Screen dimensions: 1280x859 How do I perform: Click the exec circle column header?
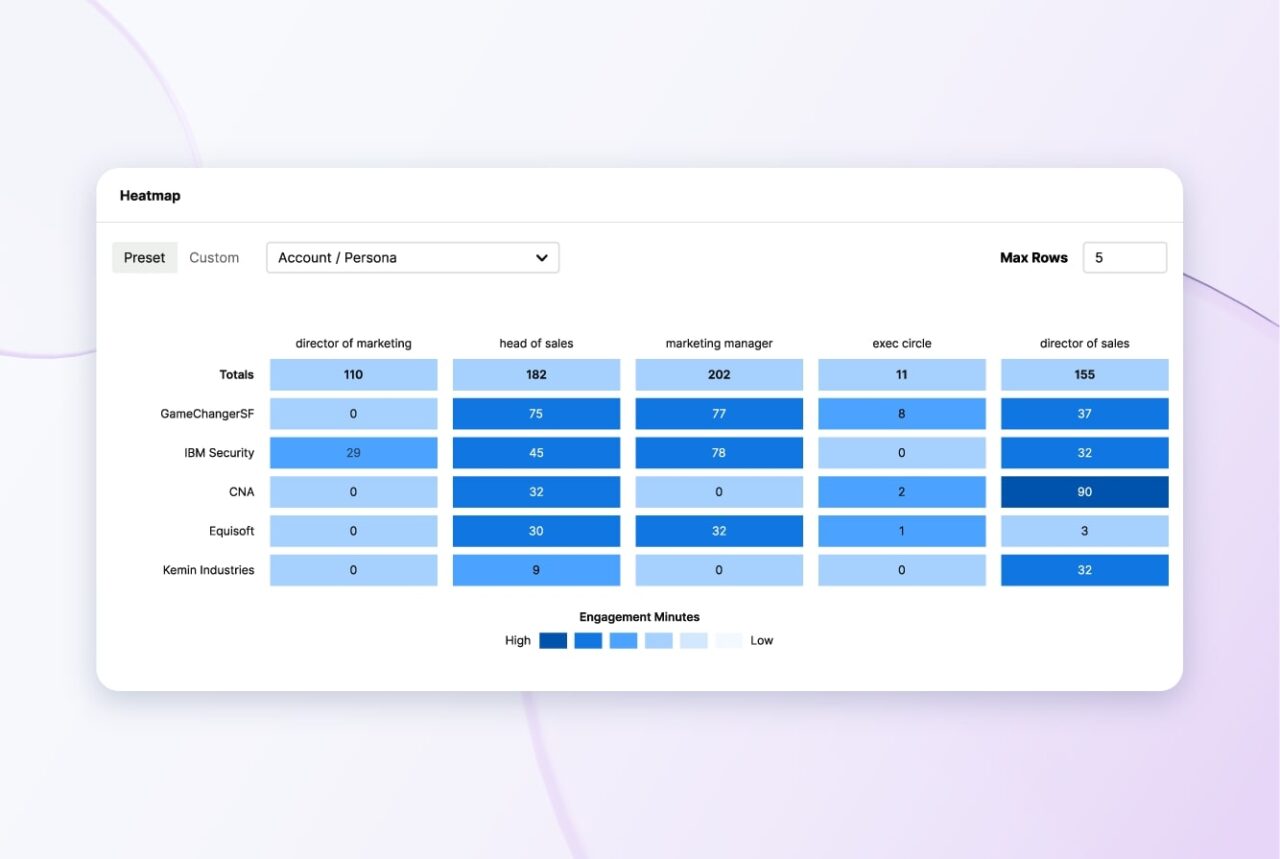[x=901, y=344]
